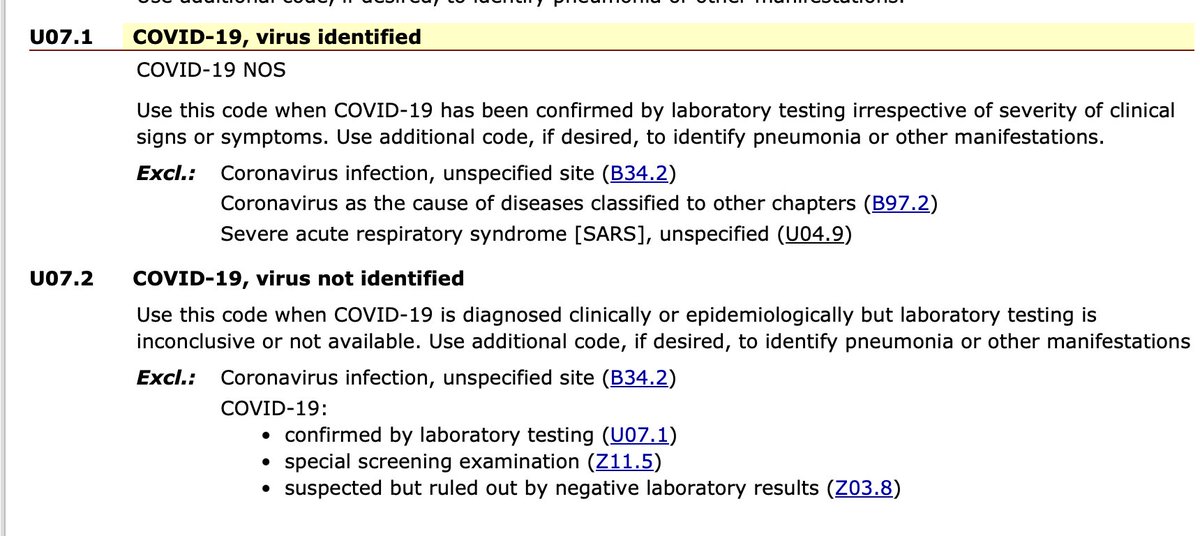Click the U07.1 code label in left margin
1200x536 pixels.
tap(62, 38)
